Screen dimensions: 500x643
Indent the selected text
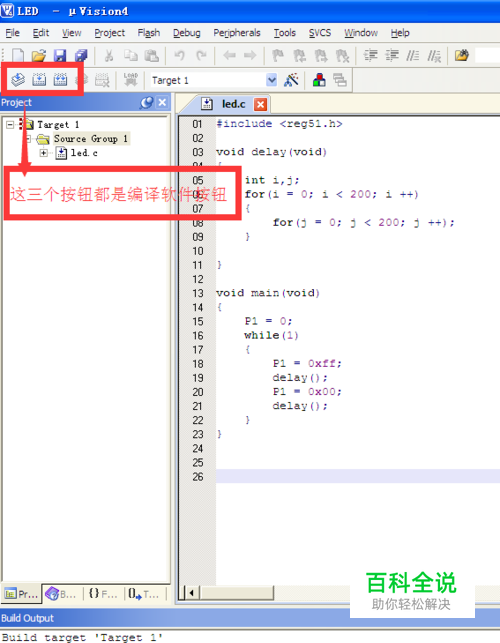click(370, 55)
